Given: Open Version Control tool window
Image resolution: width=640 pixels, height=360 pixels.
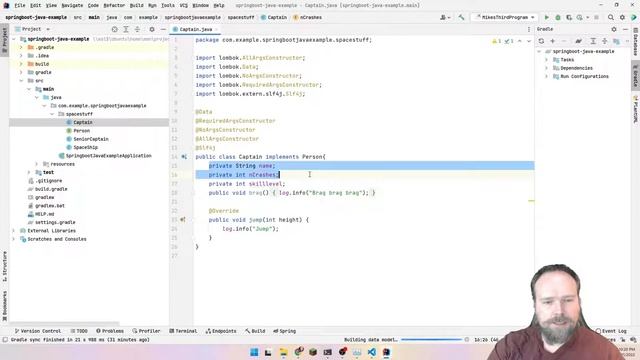Looking at the screenshot, I should [x=38, y=331].
